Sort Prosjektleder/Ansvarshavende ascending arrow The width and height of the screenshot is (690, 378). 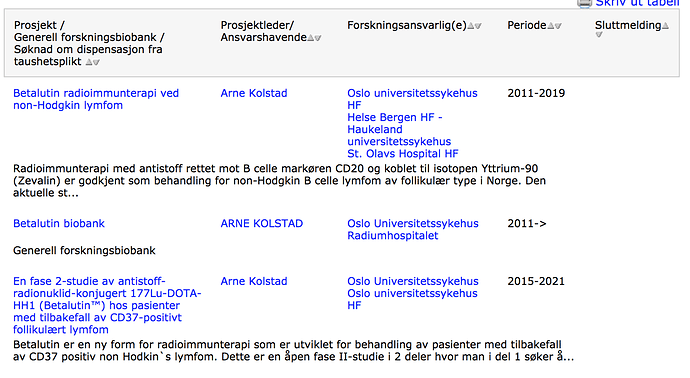pos(311,38)
